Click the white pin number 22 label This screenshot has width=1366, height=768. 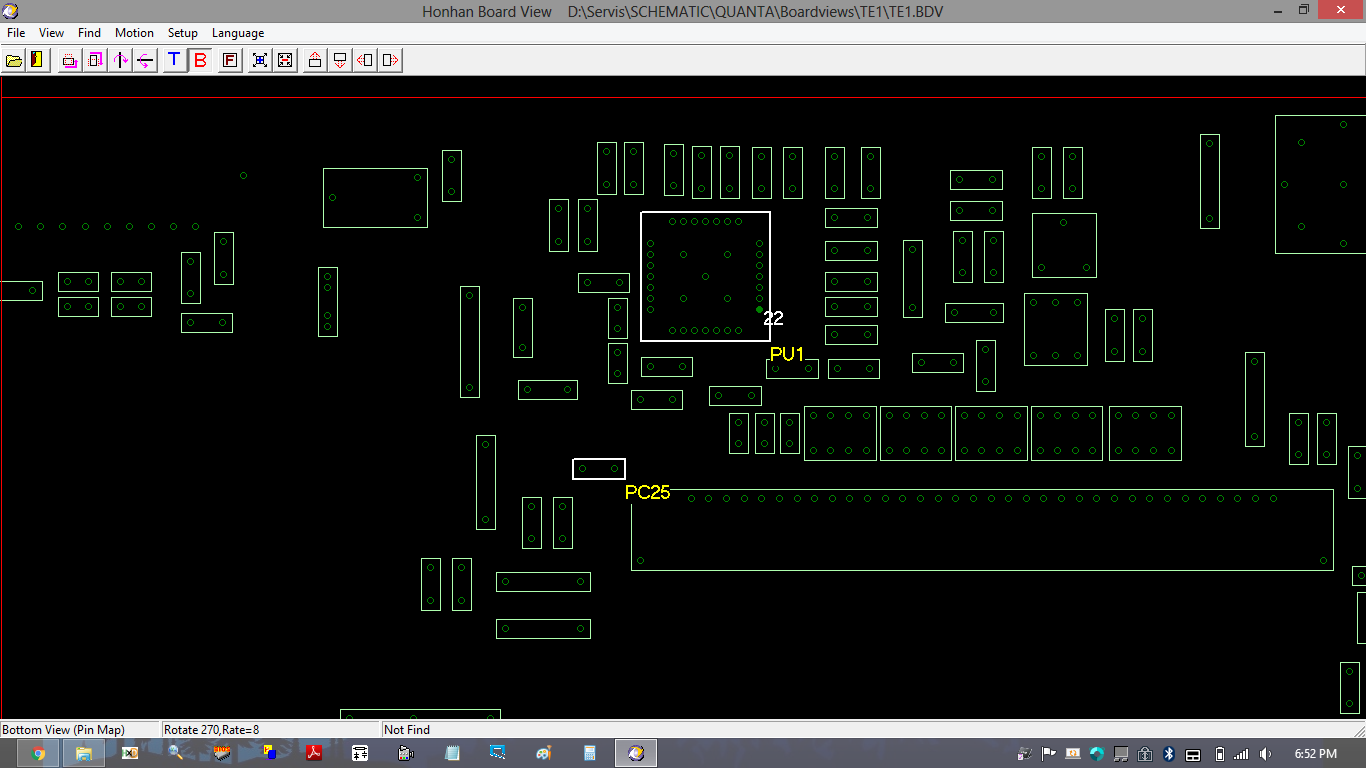pyautogui.click(x=774, y=319)
